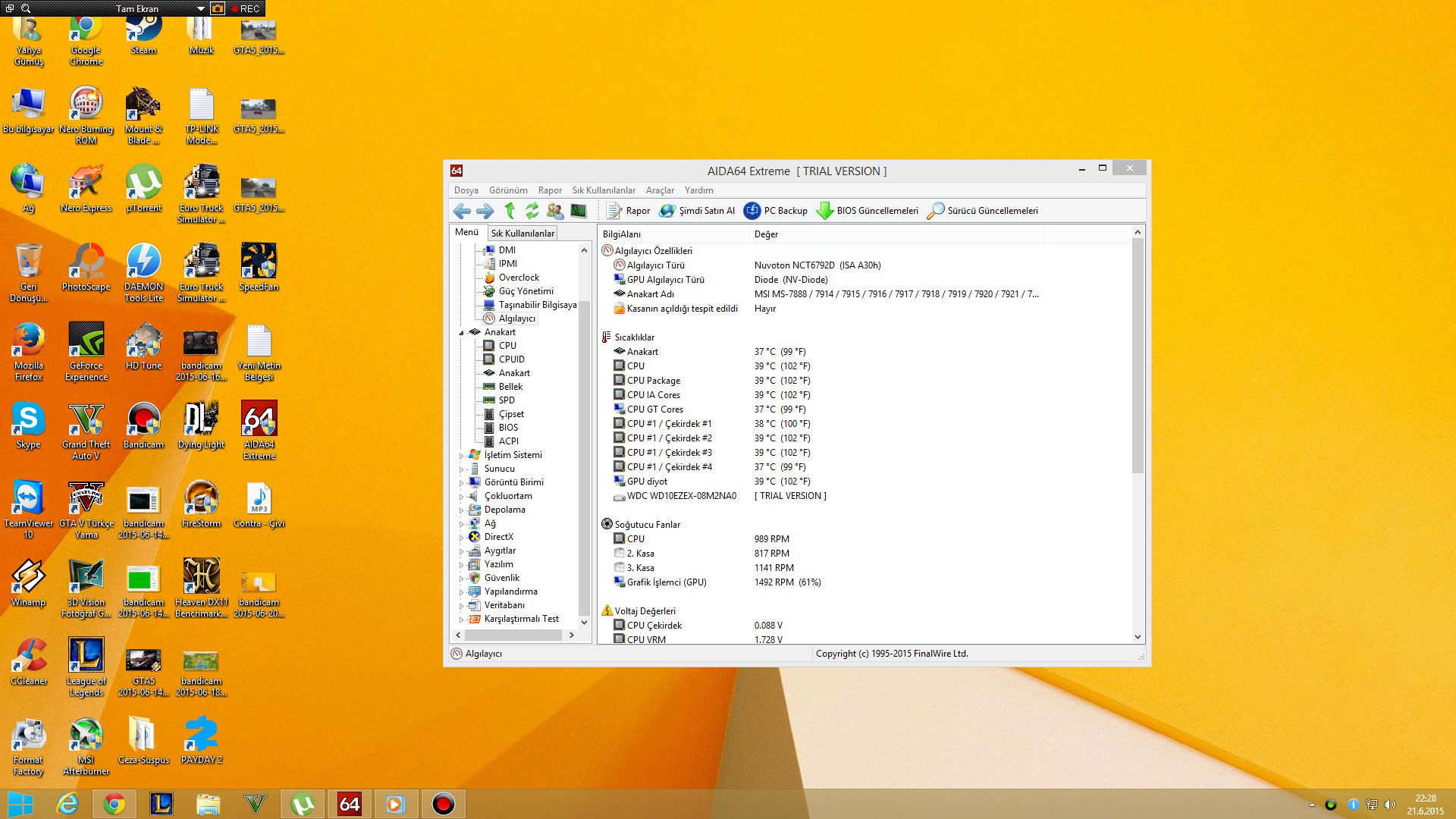Click the right panel vertical scrollbar down arrow
1456x819 pixels.
point(1137,637)
